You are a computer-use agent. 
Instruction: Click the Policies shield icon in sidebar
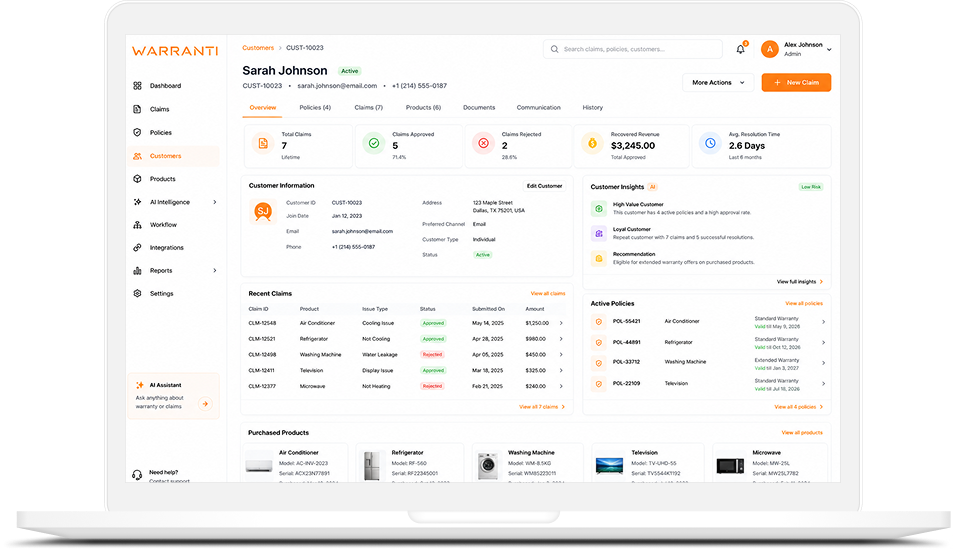point(137,133)
